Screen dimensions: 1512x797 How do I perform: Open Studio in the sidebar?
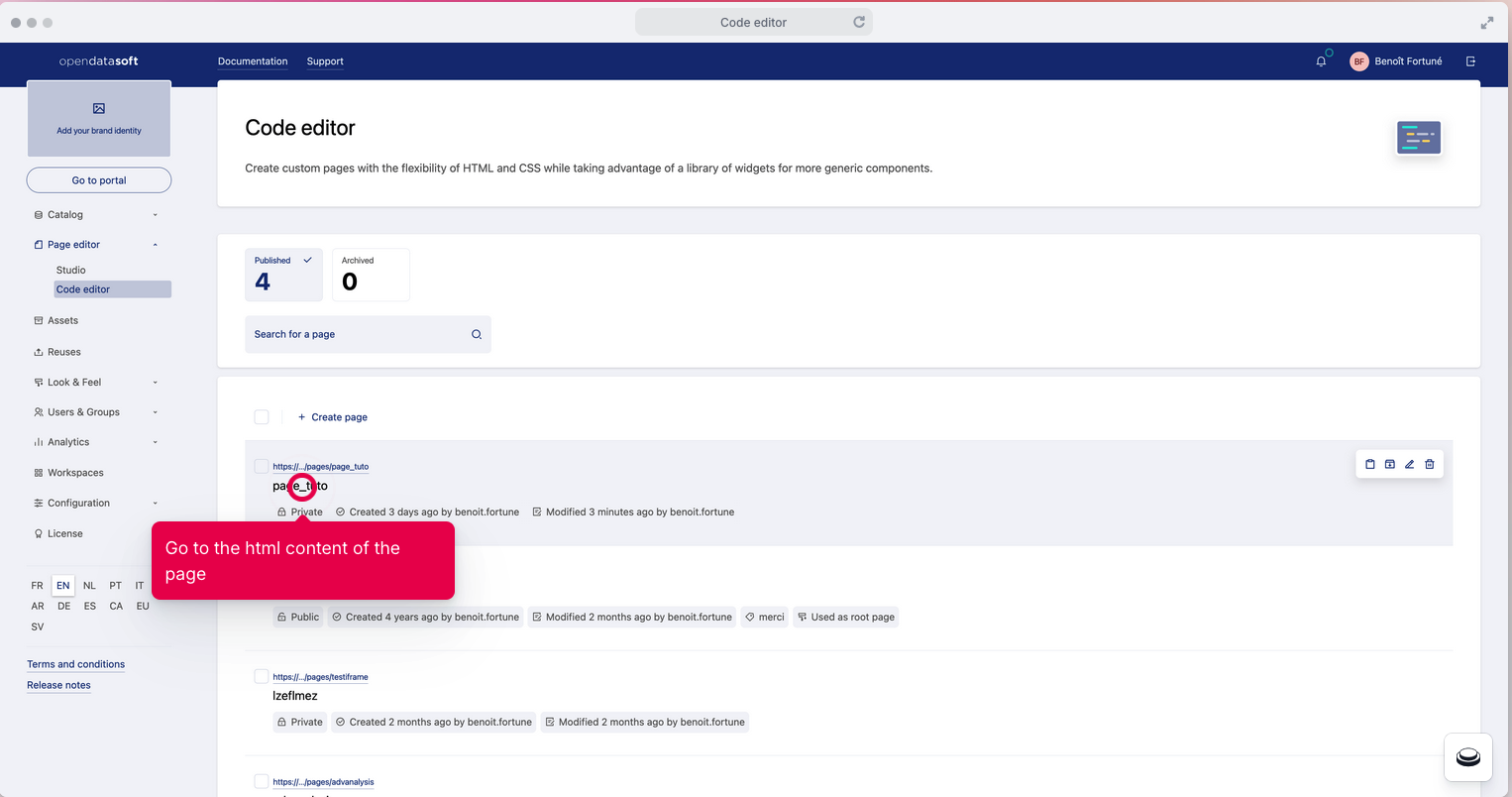[x=71, y=270]
